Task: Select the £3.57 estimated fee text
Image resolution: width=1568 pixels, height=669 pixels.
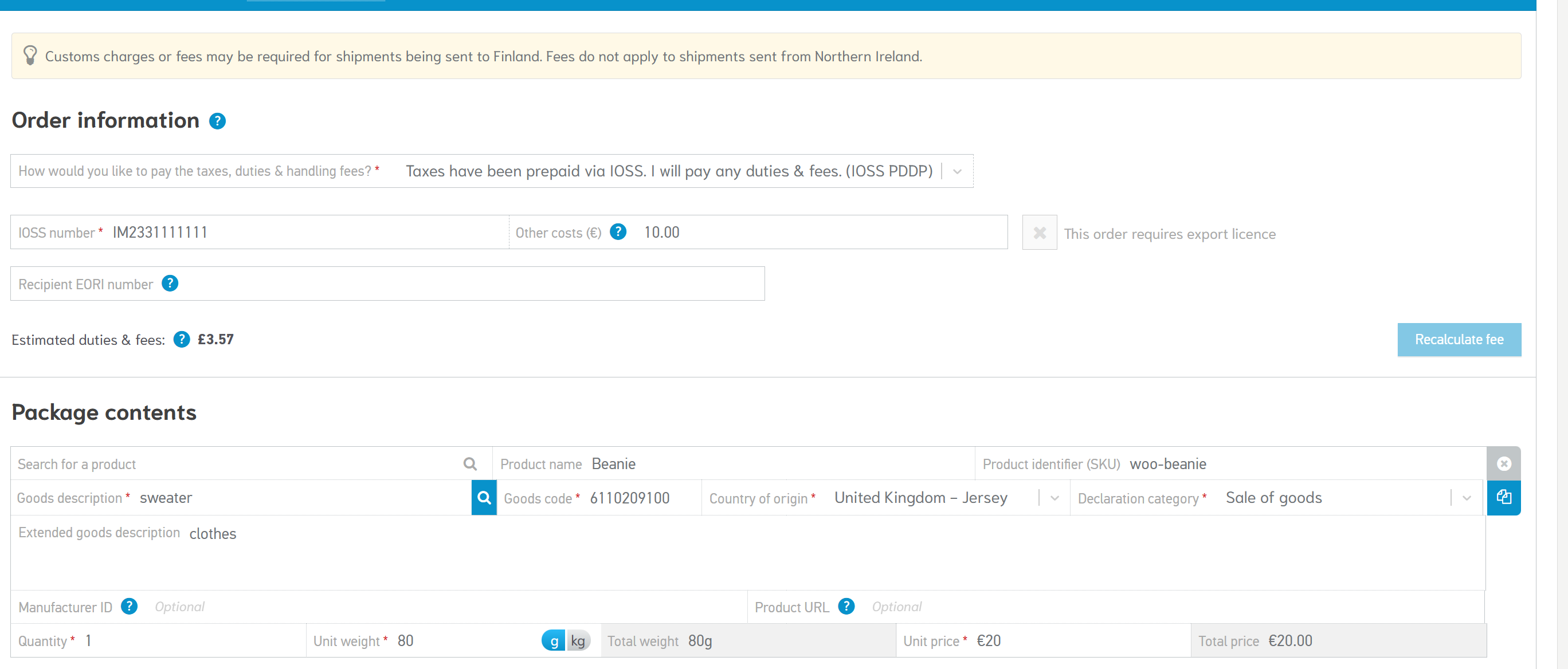Action: tap(215, 339)
